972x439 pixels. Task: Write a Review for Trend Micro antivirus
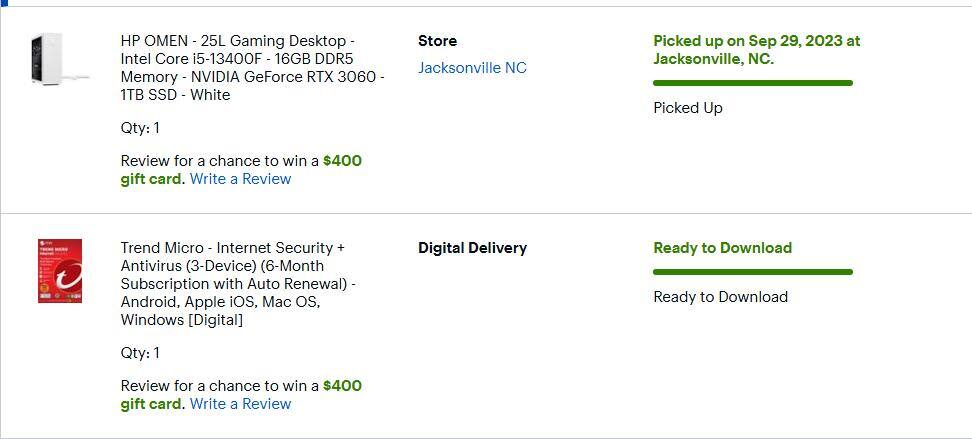pos(240,404)
